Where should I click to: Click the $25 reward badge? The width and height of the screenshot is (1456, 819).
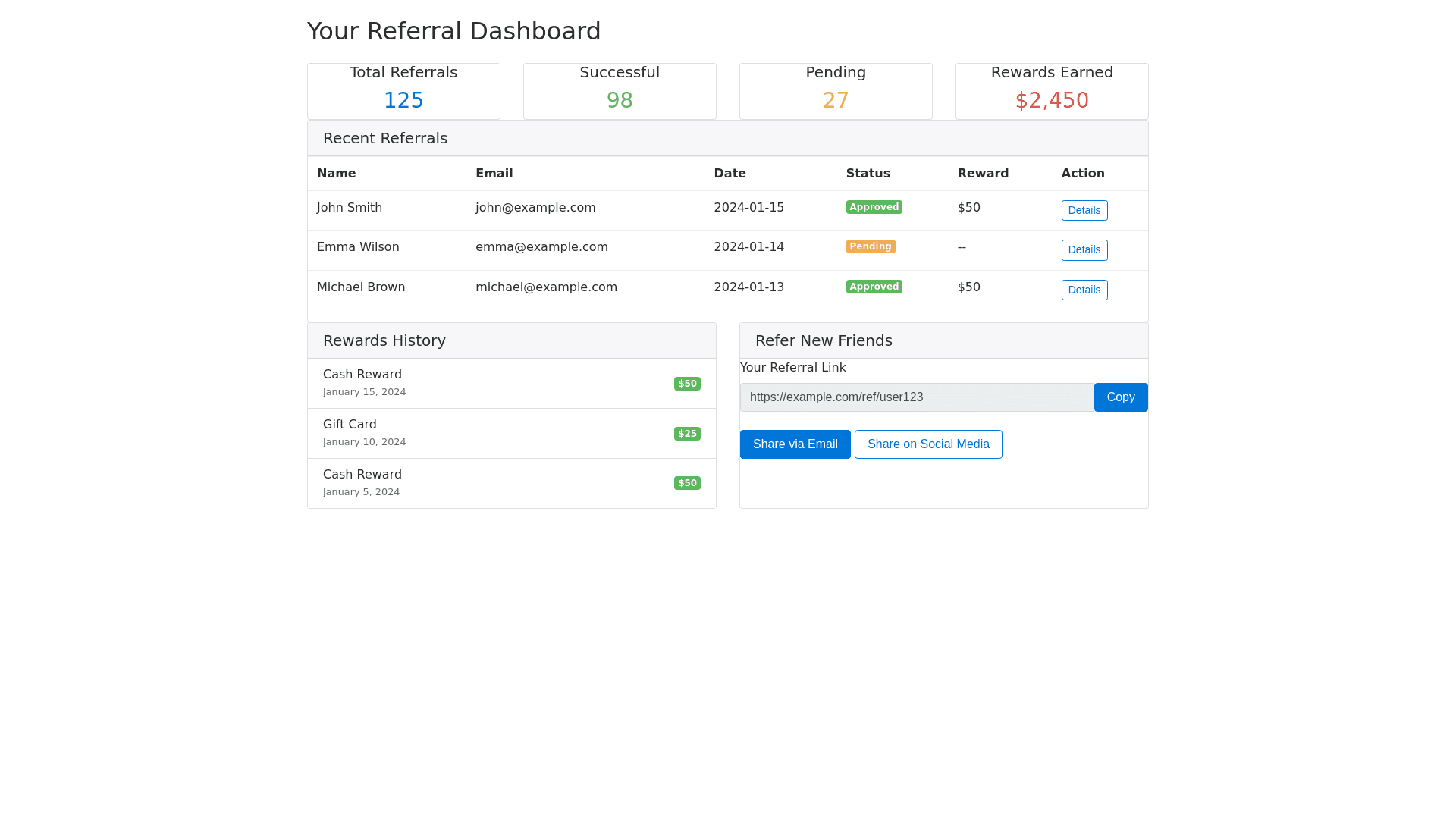(687, 434)
